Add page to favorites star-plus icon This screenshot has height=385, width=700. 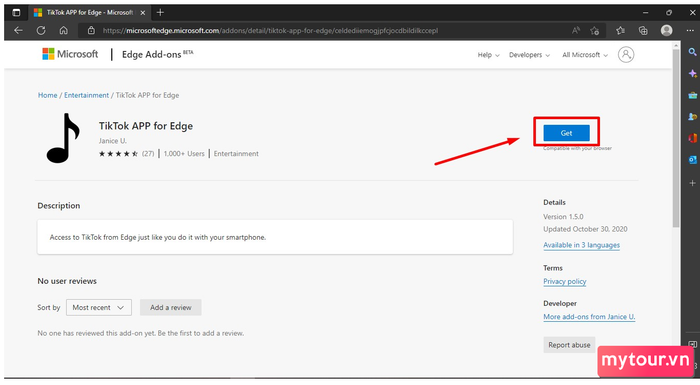click(594, 30)
